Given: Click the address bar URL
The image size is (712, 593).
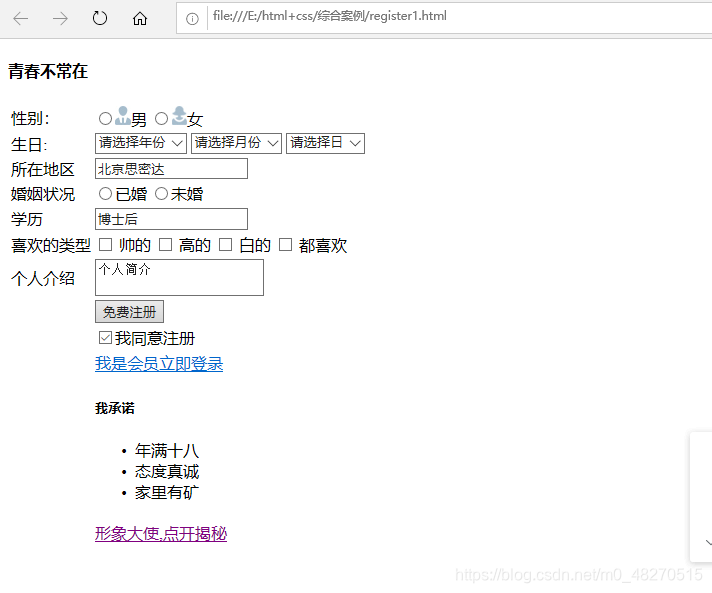Looking at the screenshot, I should [x=330, y=16].
